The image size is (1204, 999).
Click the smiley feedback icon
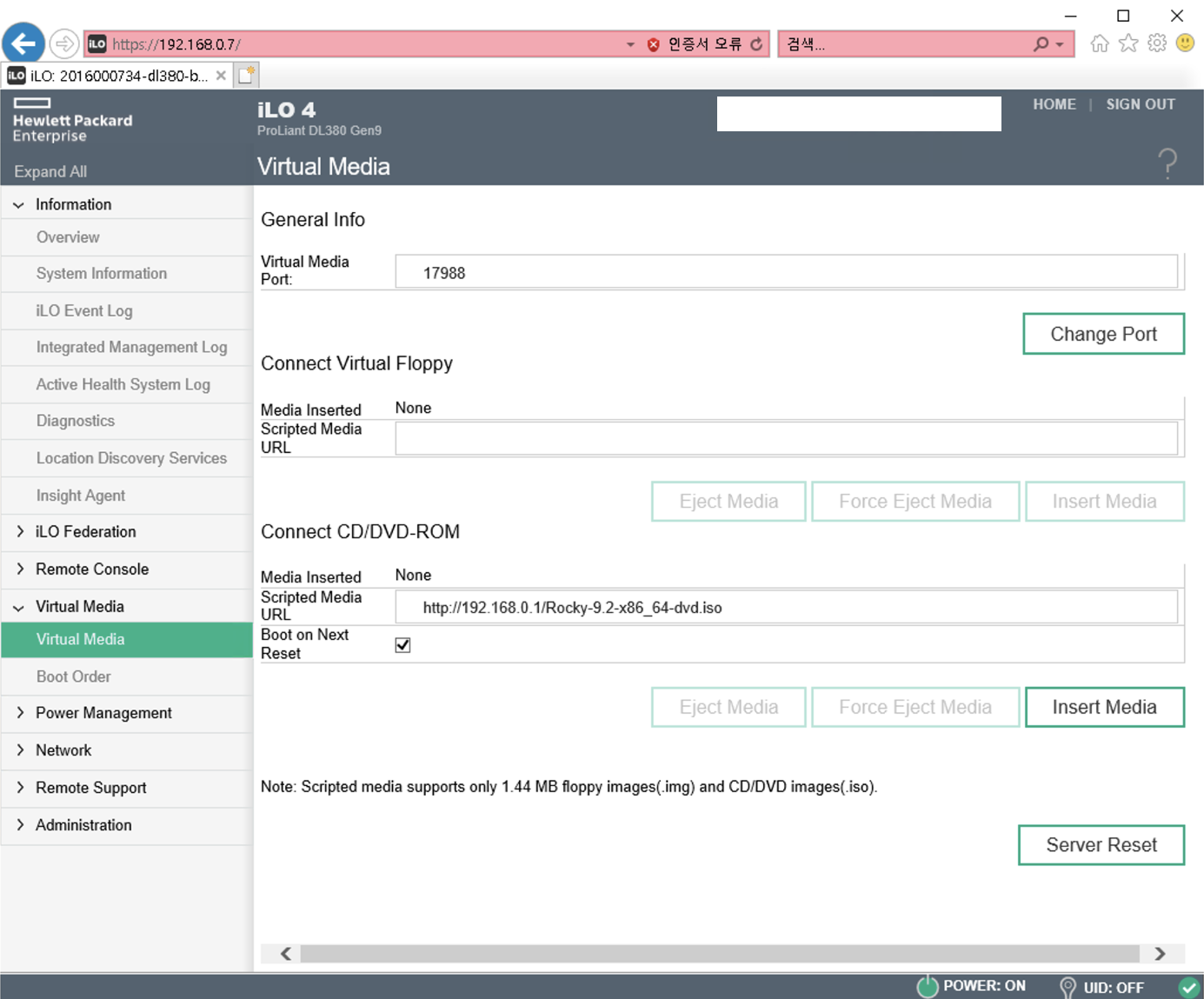pyautogui.click(x=1185, y=43)
